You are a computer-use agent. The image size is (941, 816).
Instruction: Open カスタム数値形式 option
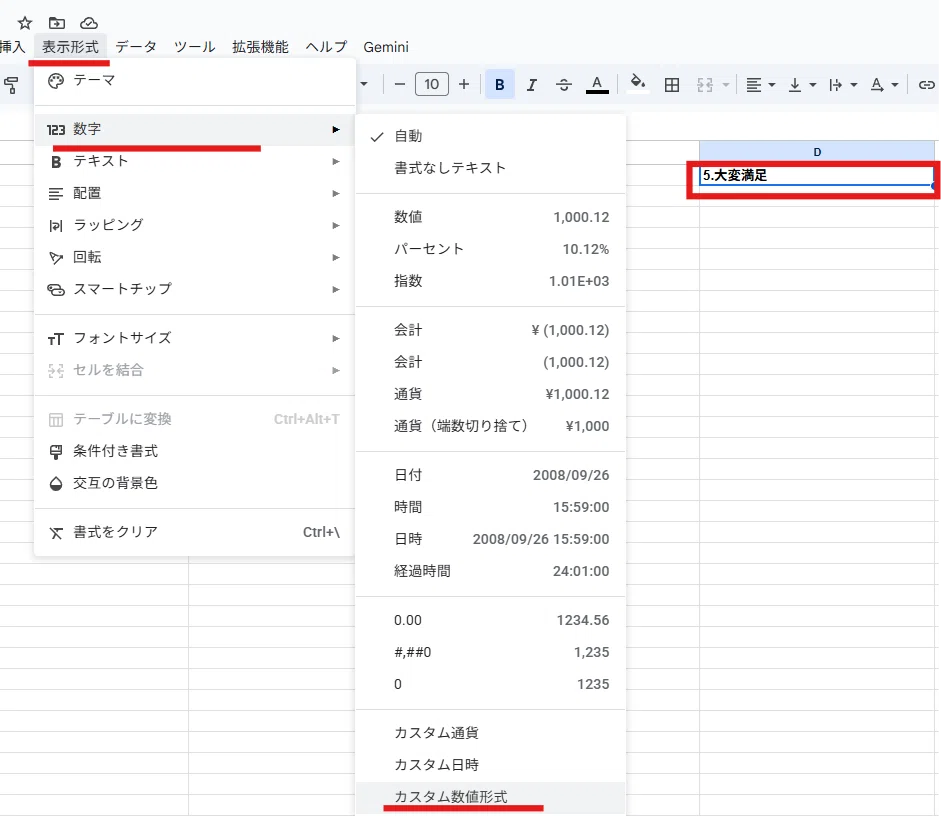coord(490,797)
